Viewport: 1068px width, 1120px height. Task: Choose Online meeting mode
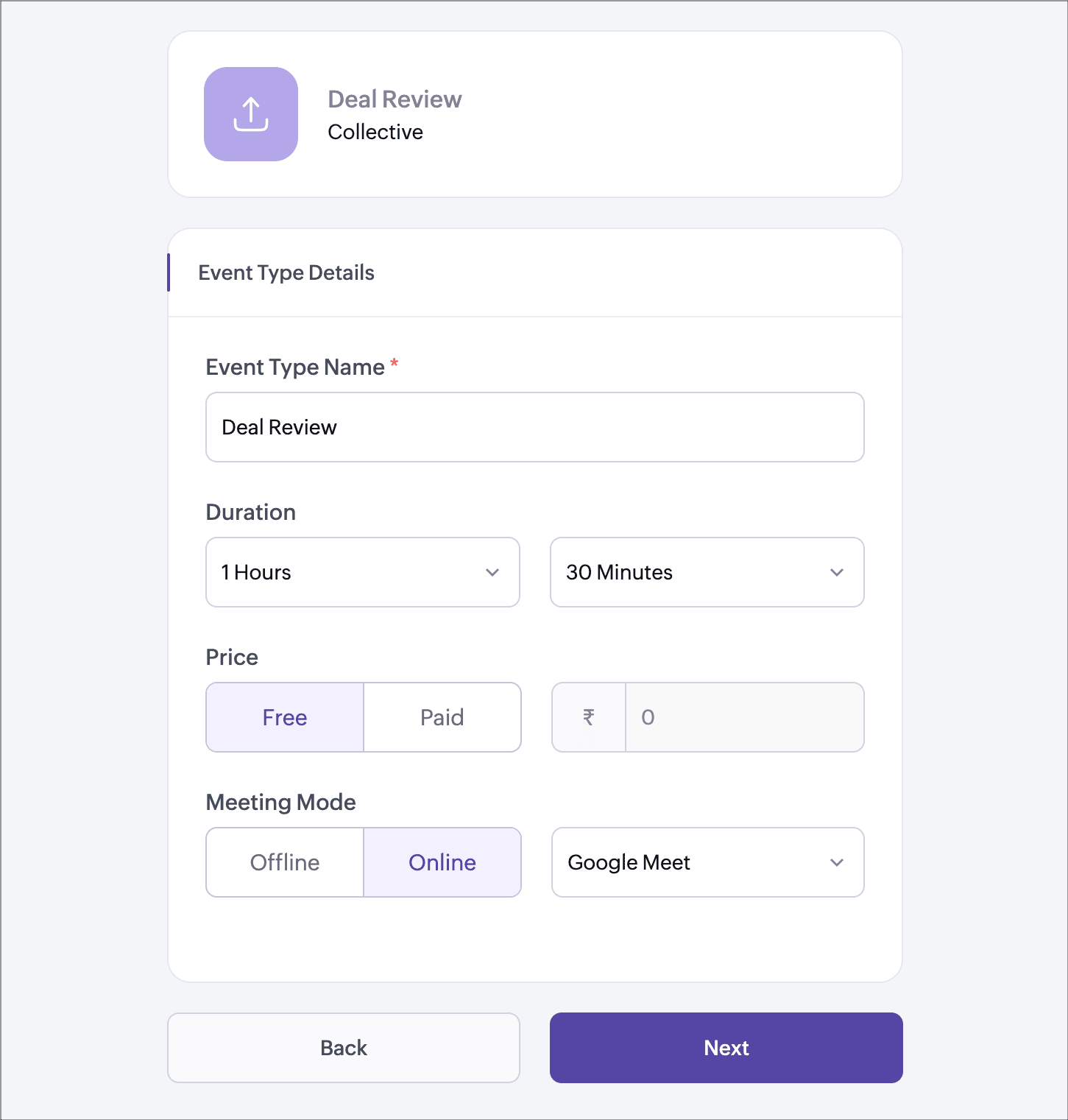[x=442, y=862]
